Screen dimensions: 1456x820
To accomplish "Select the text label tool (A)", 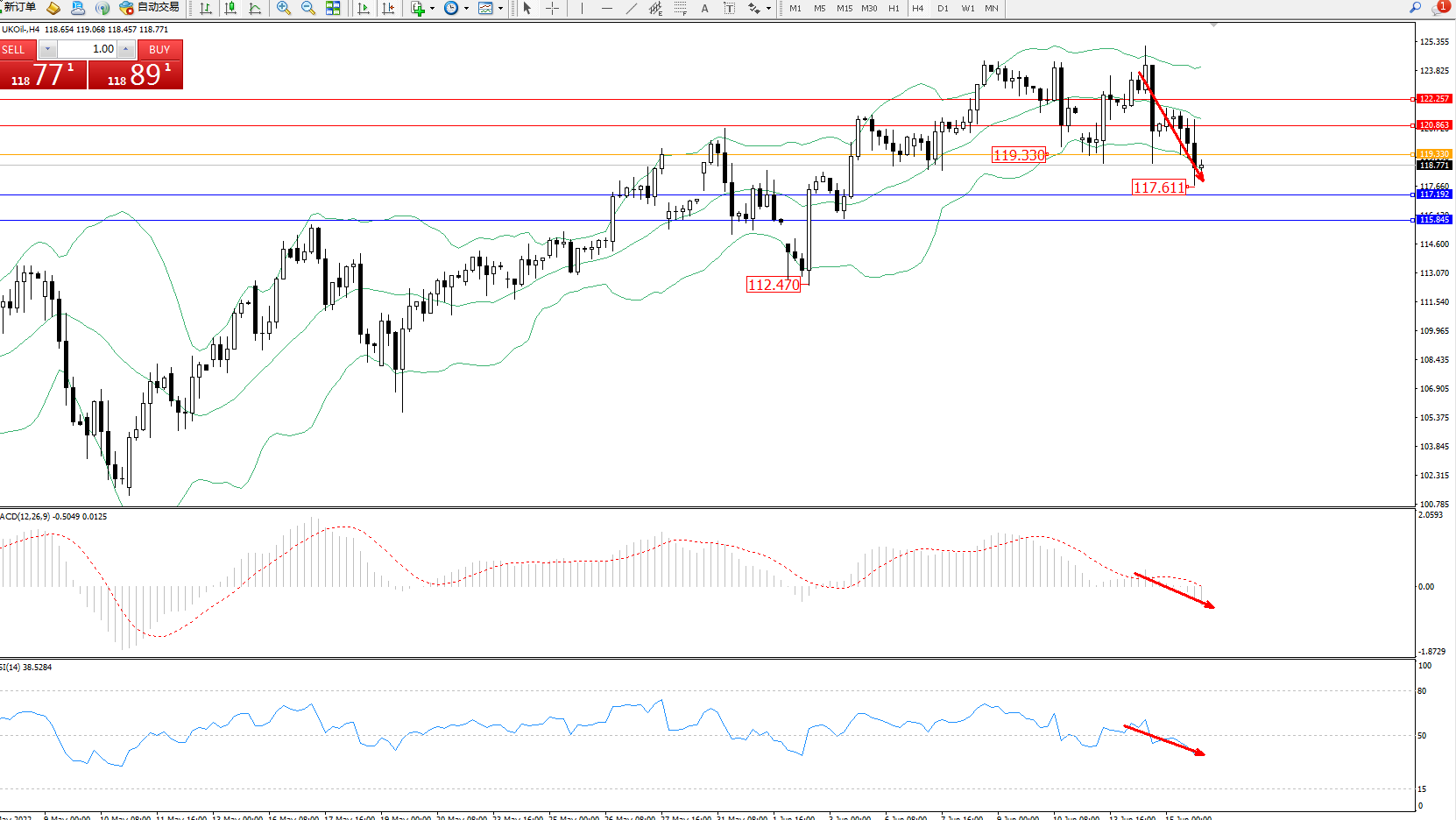I will point(704,8).
